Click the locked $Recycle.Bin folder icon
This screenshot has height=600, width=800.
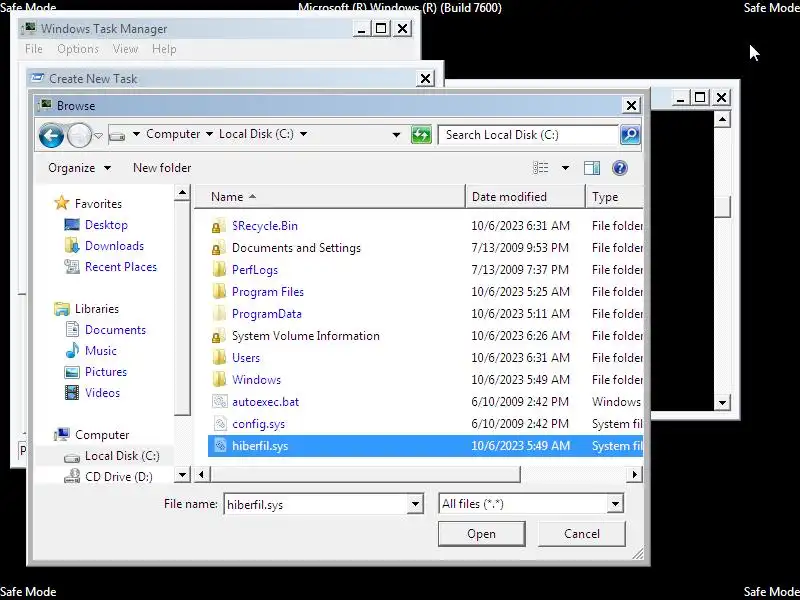219,226
